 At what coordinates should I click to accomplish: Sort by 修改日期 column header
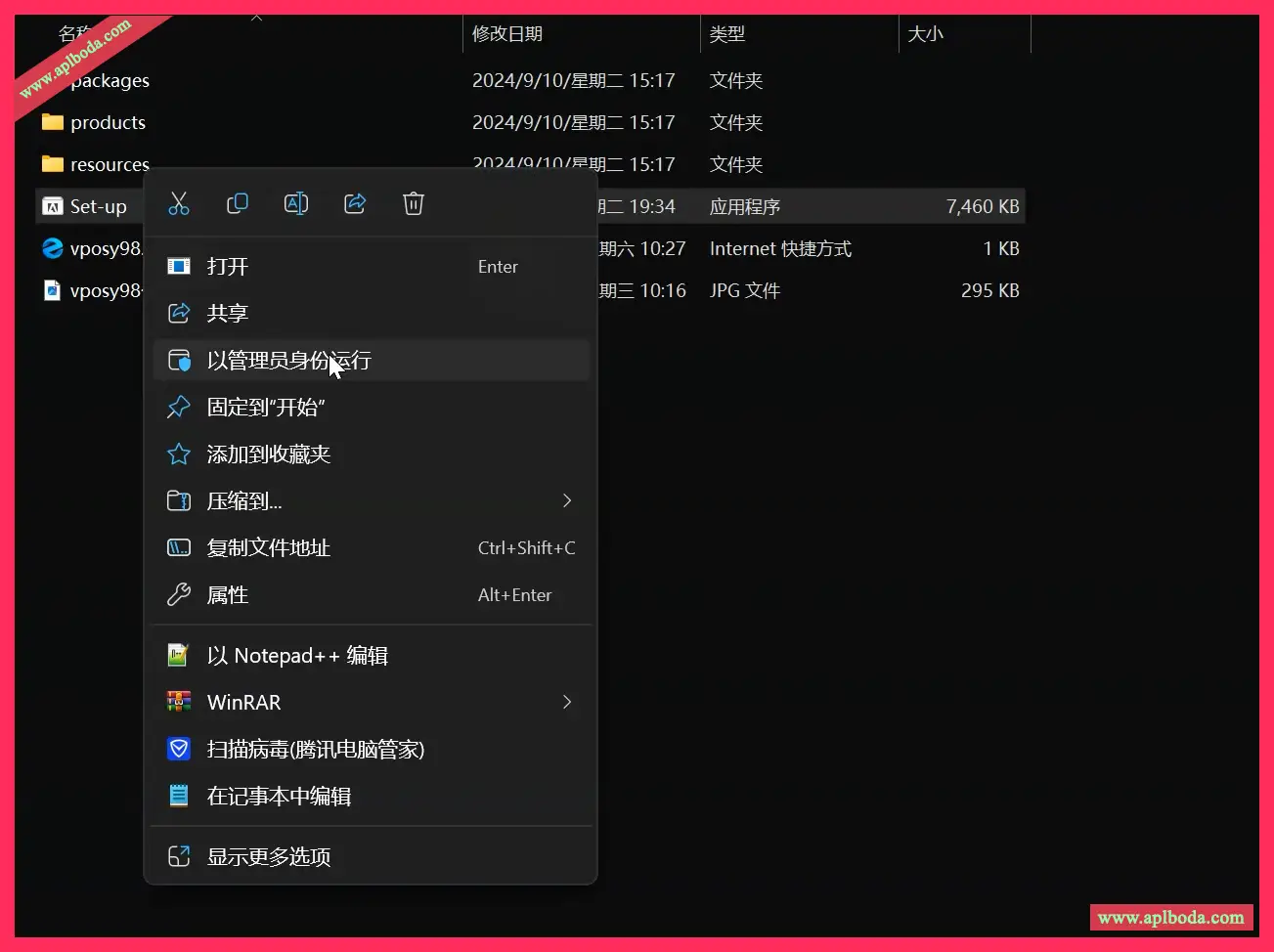click(x=507, y=34)
